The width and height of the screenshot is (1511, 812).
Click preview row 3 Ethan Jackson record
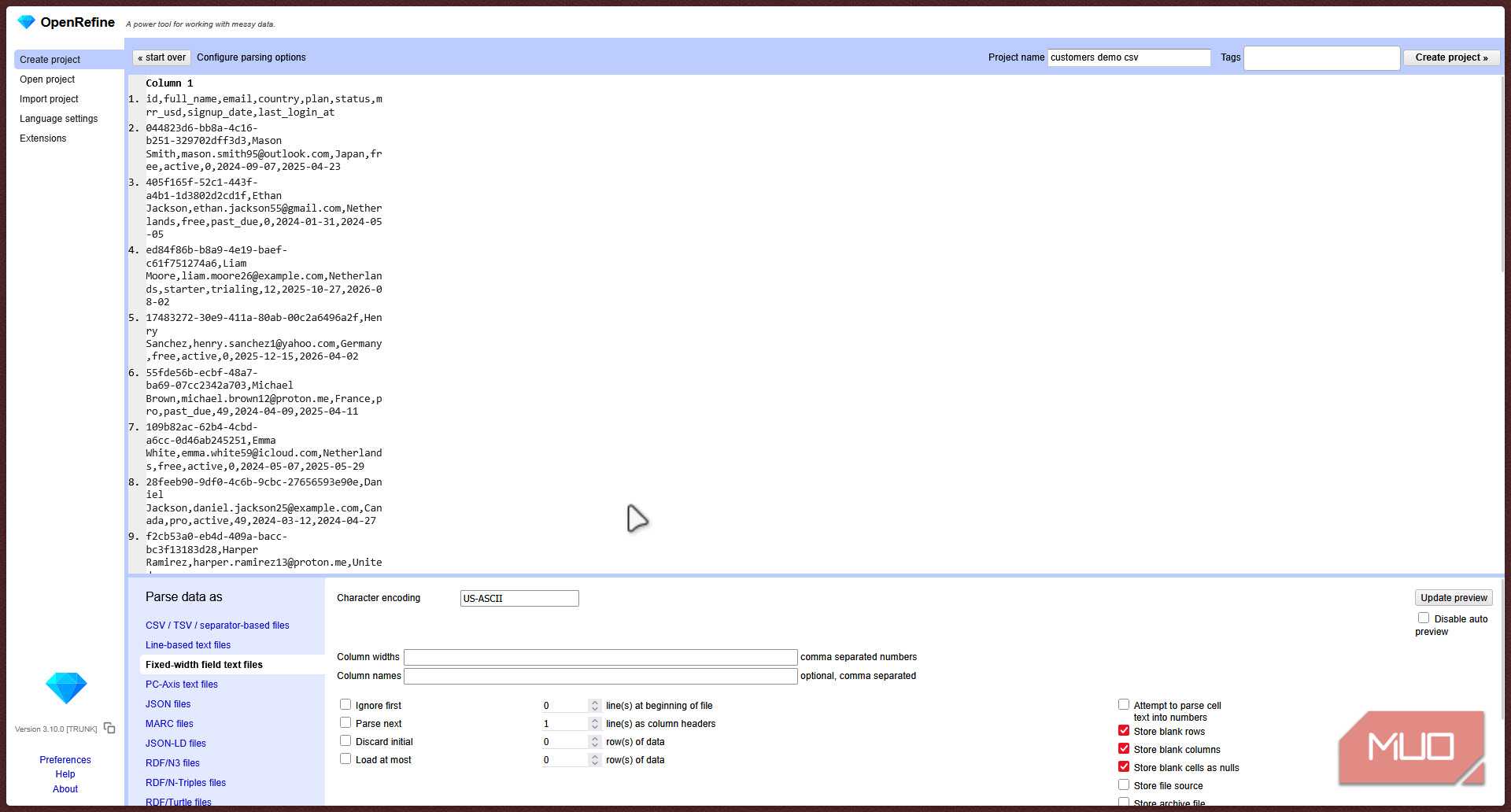click(264, 209)
